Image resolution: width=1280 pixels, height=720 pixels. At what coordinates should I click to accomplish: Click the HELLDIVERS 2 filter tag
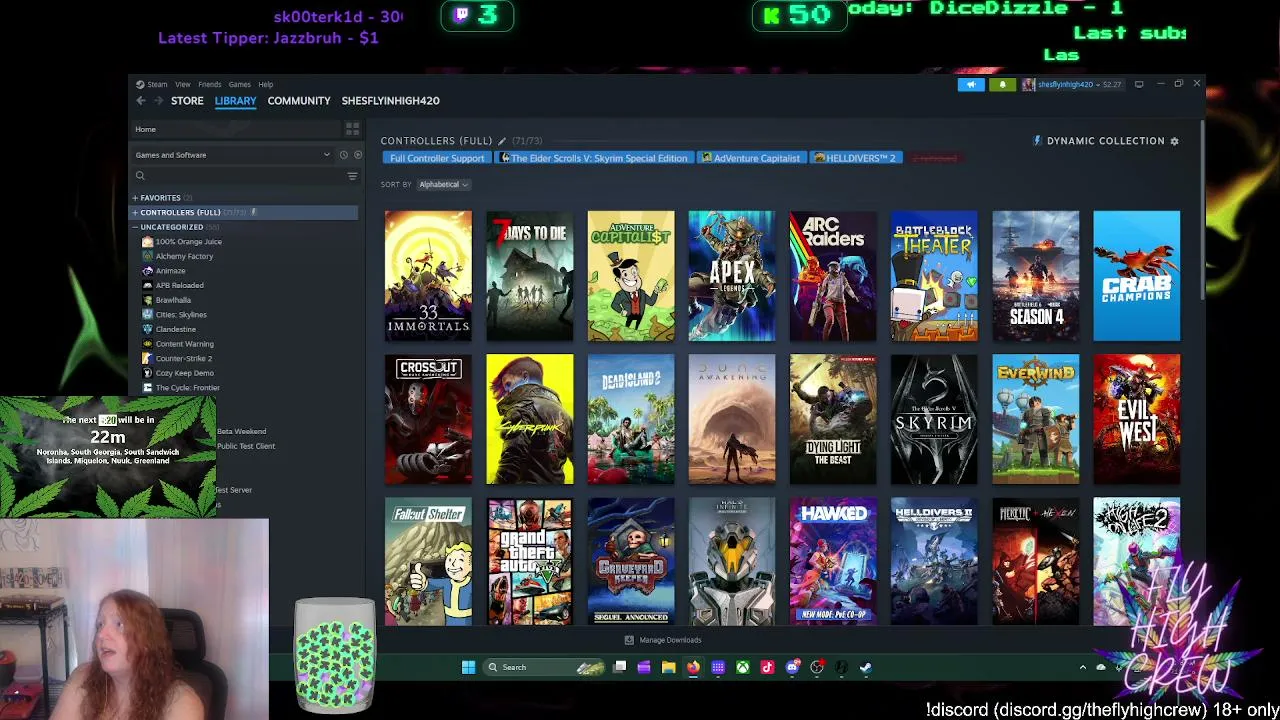pos(854,158)
